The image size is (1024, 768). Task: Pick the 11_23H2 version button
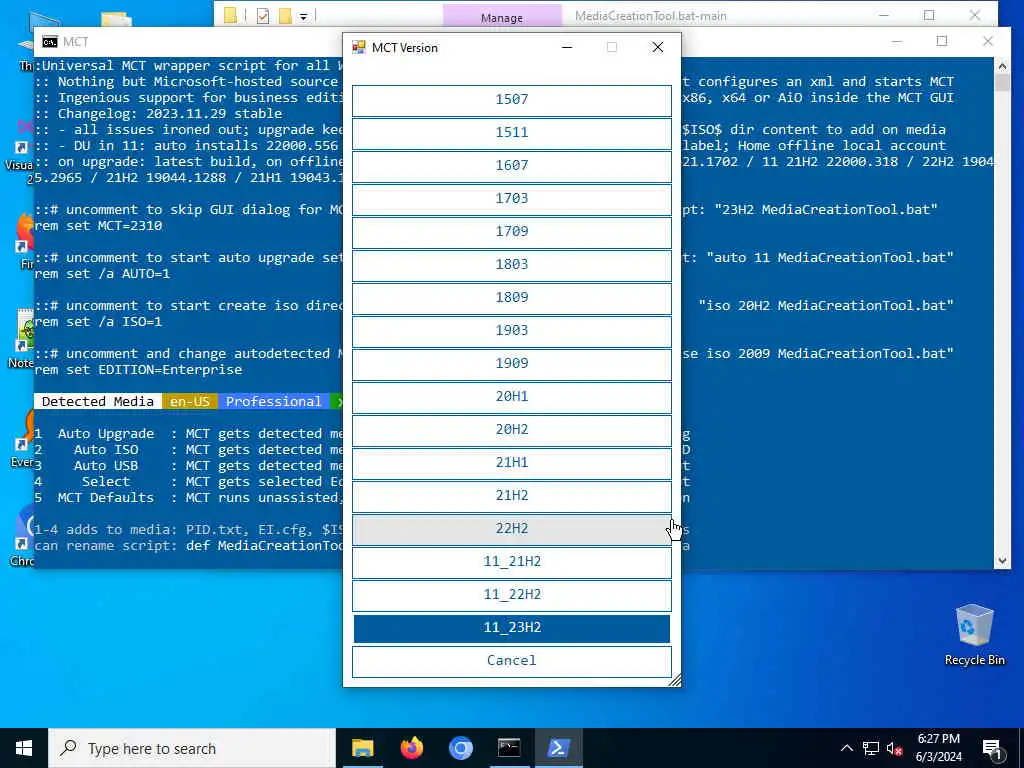tap(511, 628)
